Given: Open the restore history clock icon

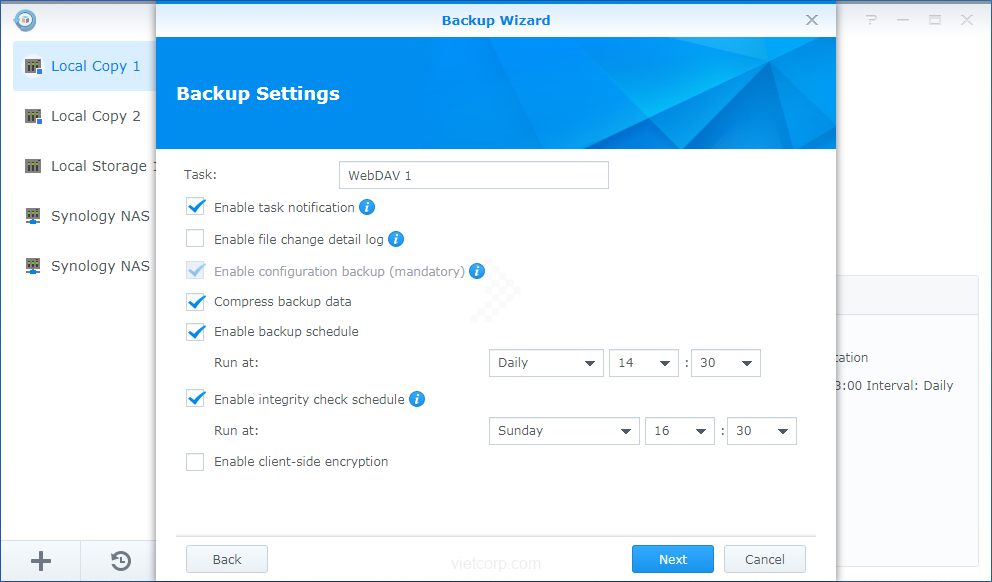Looking at the screenshot, I should click(120, 561).
